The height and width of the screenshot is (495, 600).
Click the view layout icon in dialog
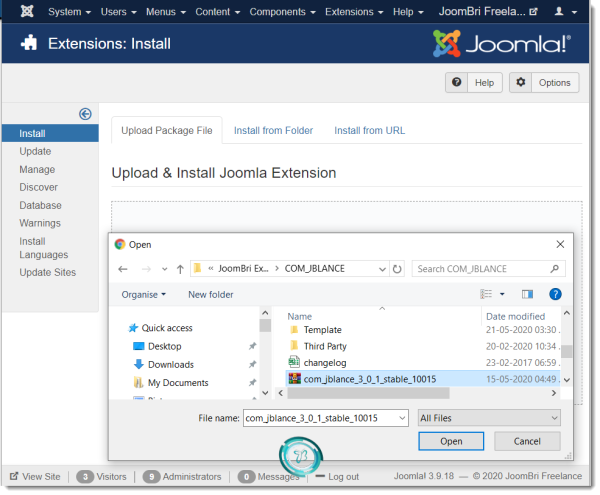tap(486, 294)
